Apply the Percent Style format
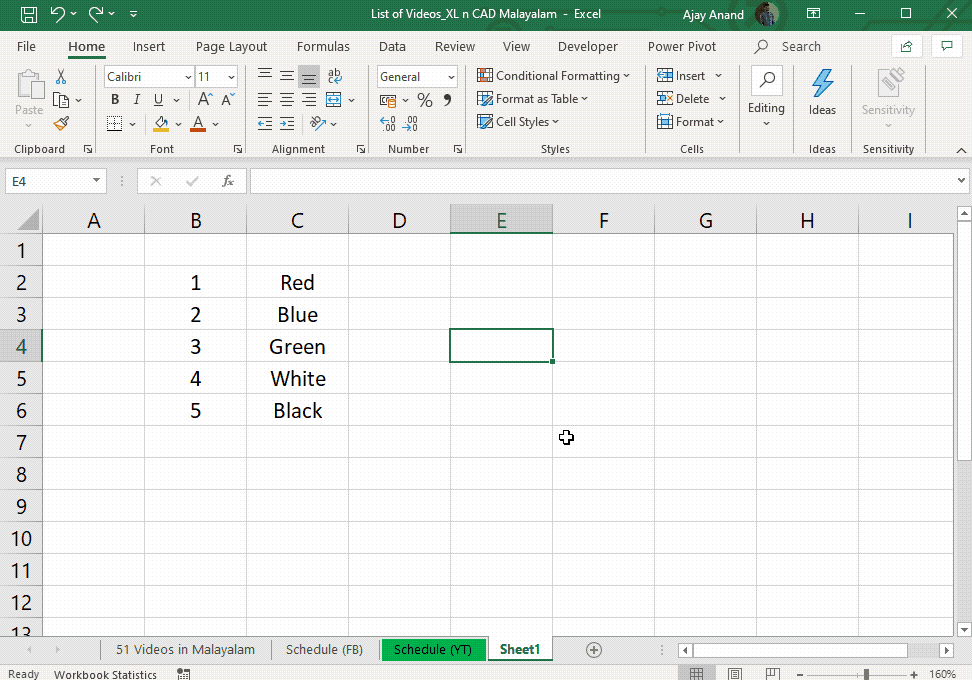The image size is (972, 680). pyautogui.click(x=425, y=100)
